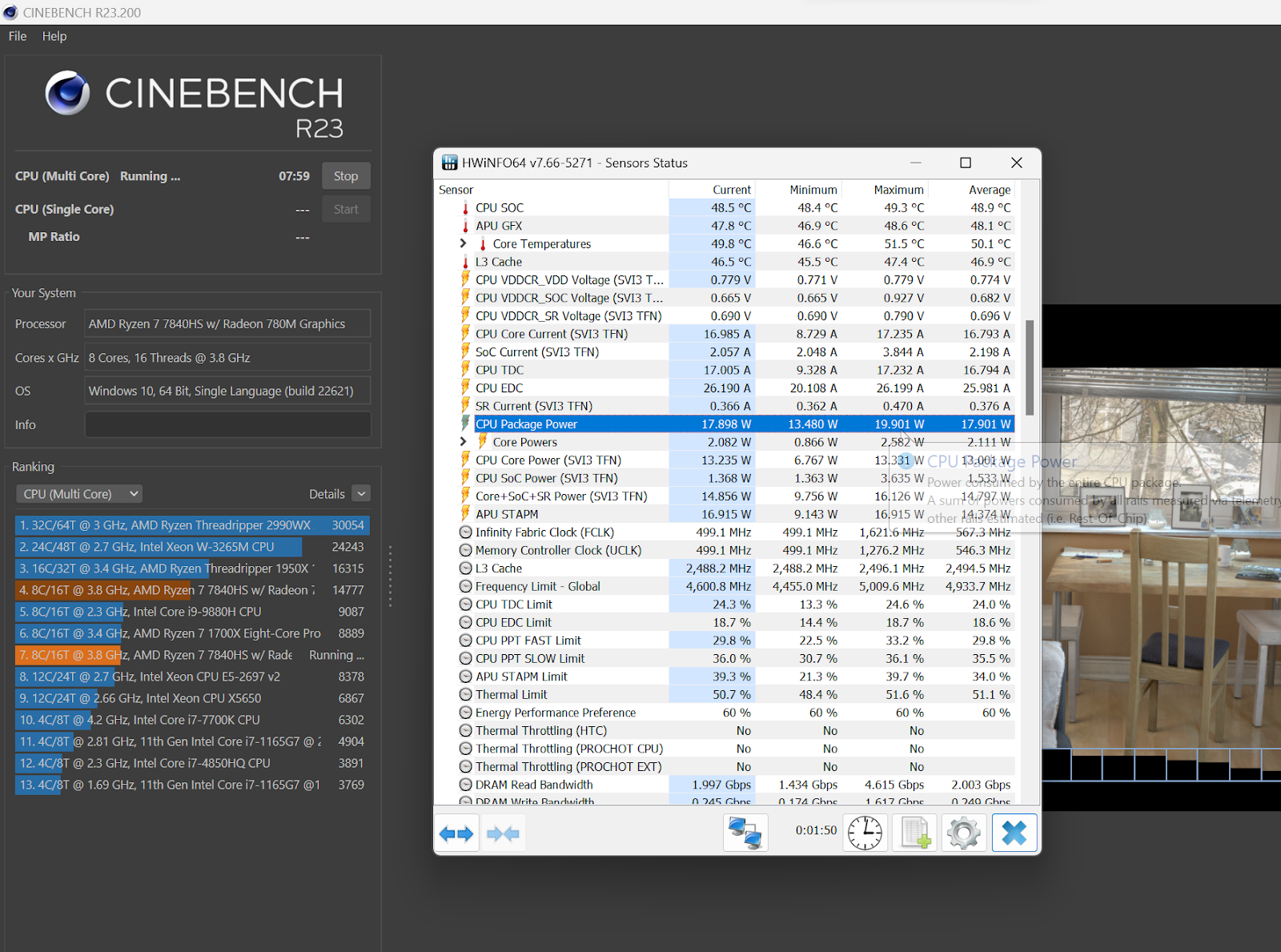Viewport: 1281px width, 952px height.
Task: Click the L3 Cache temperature thermometer icon
Action: coord(465,262)
